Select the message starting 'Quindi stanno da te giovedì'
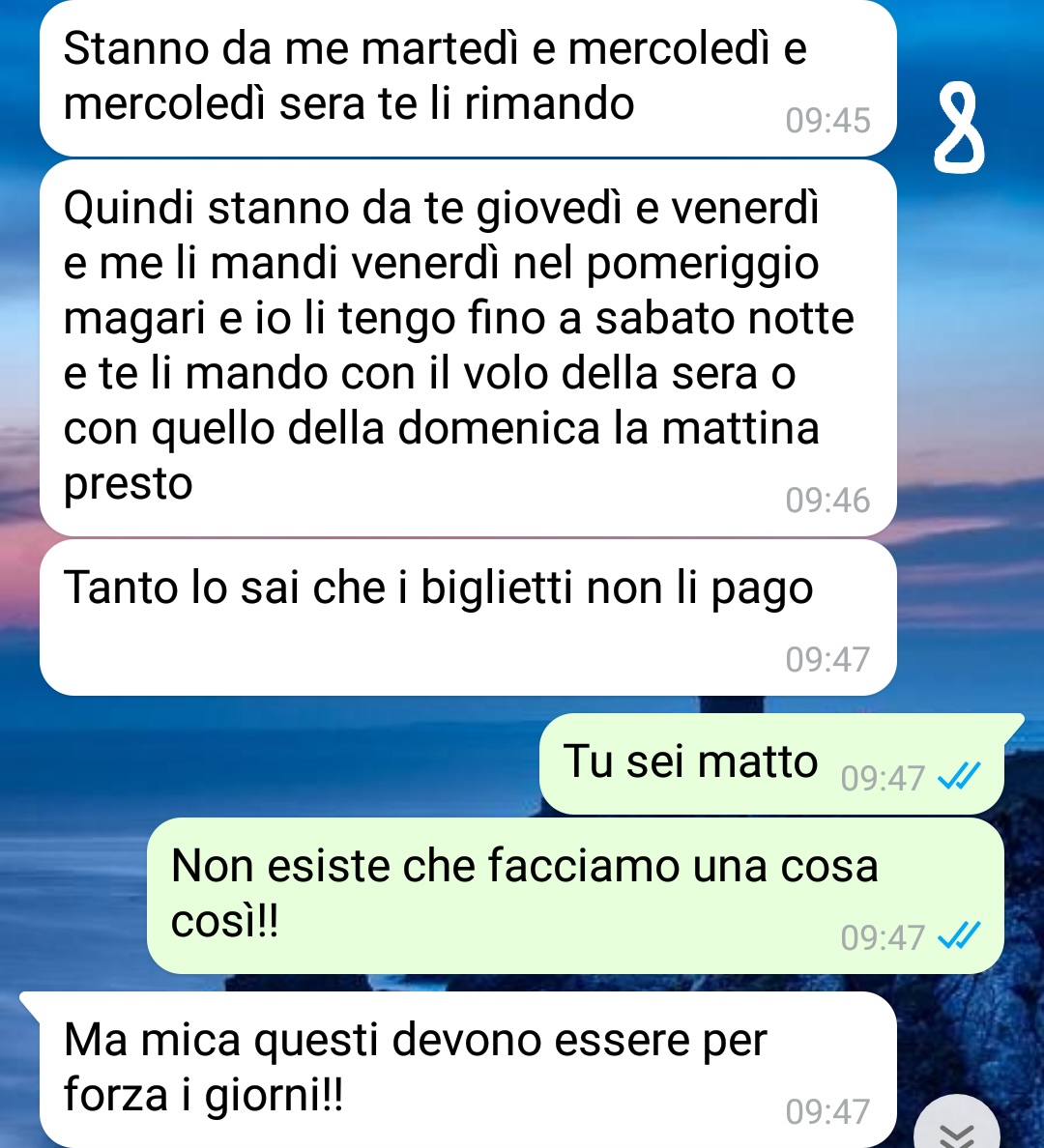This screenshot has height=1148, width=1044. point(468,349)
